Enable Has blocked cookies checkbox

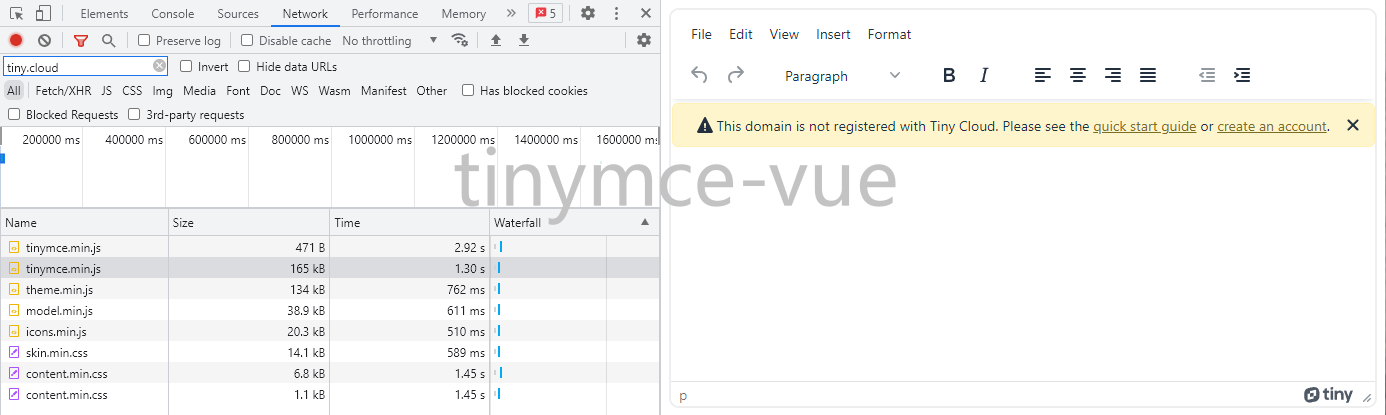pos(468,91)
